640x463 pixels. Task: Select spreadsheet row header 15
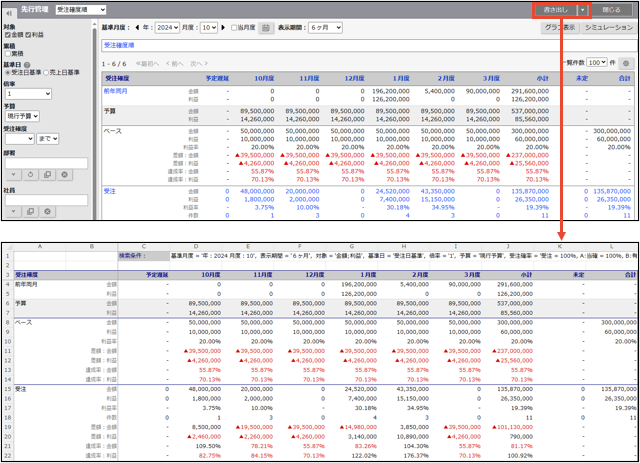click(7, 389)
